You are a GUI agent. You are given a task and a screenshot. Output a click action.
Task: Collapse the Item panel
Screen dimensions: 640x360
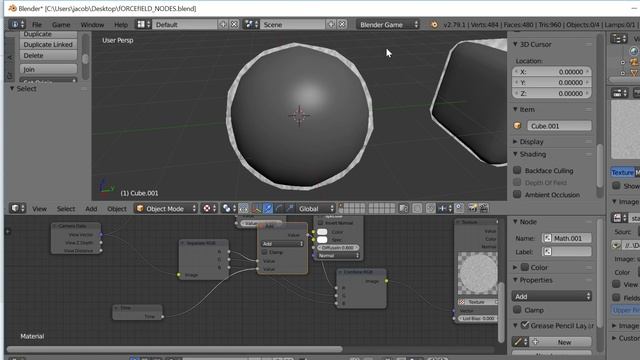516,109
